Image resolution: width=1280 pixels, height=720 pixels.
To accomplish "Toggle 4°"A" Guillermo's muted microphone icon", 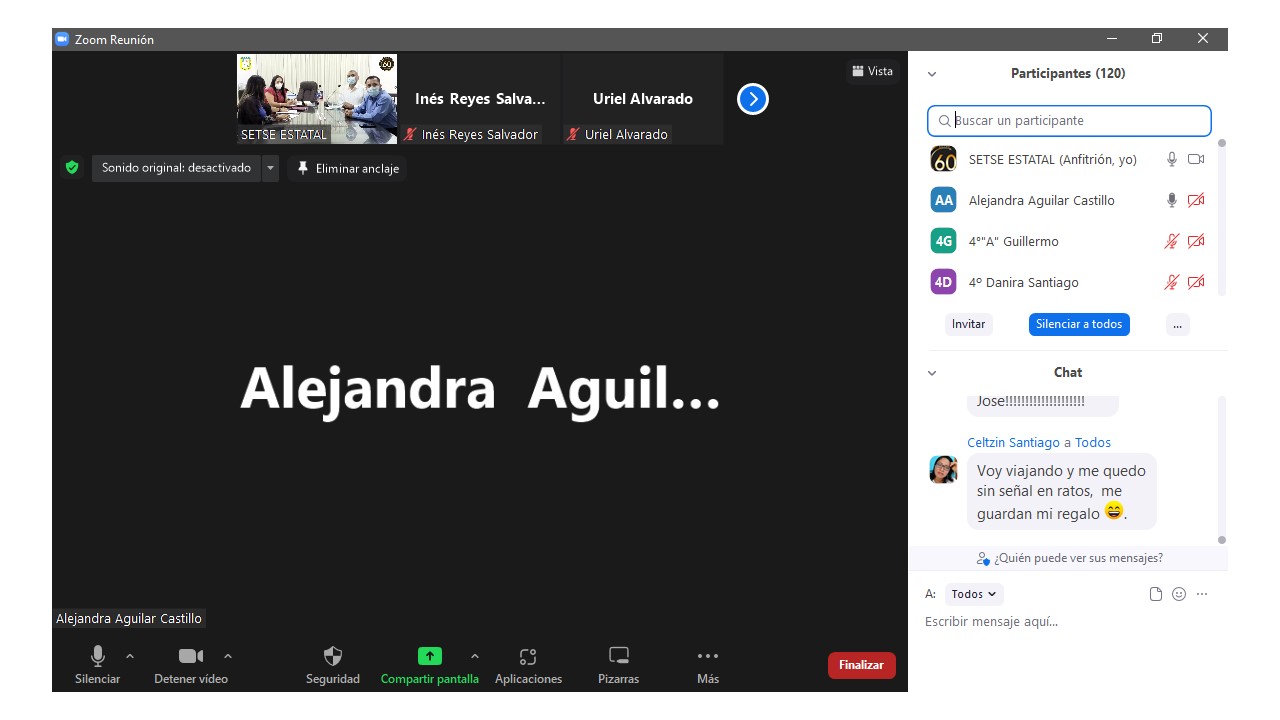I will tap(1172, 241).
